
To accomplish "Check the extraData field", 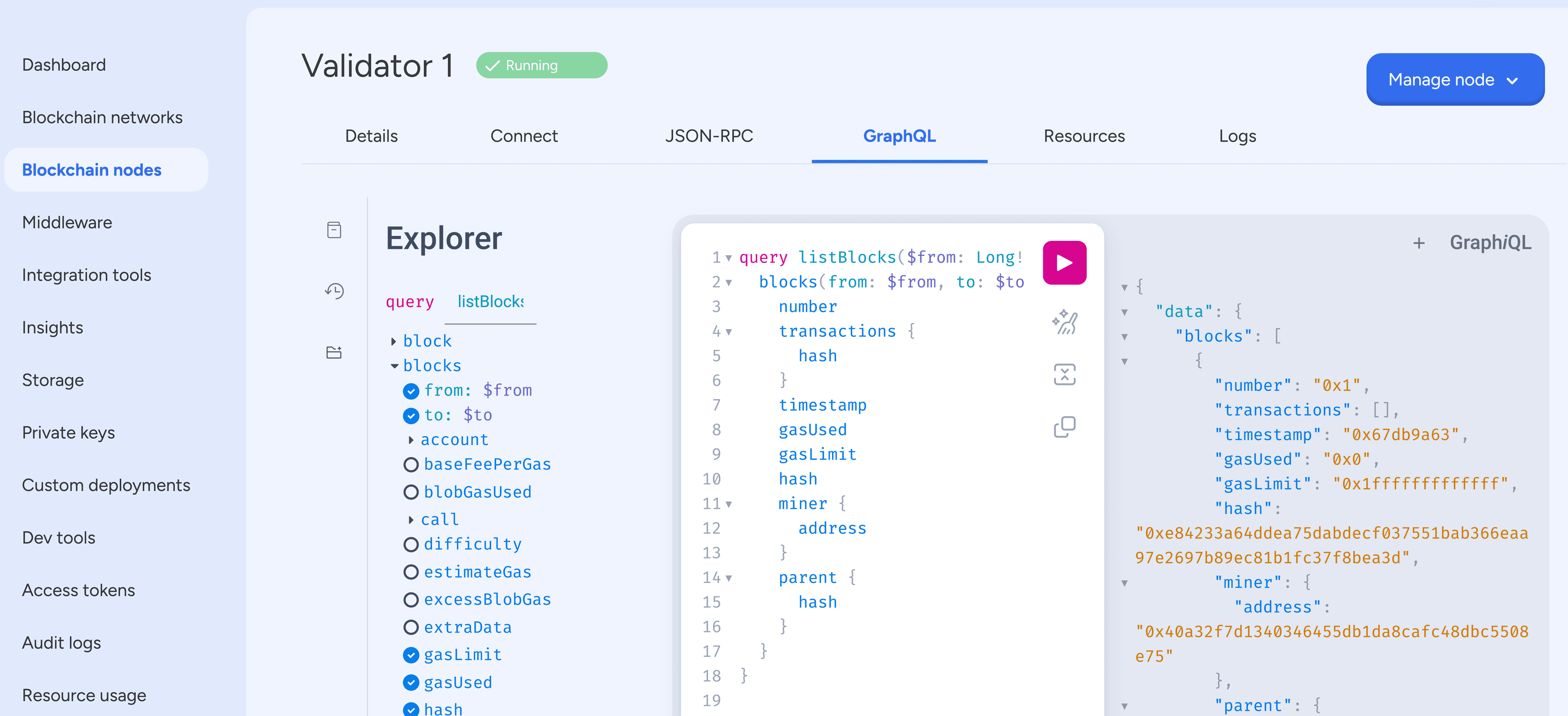I will [x=411, y=627].
